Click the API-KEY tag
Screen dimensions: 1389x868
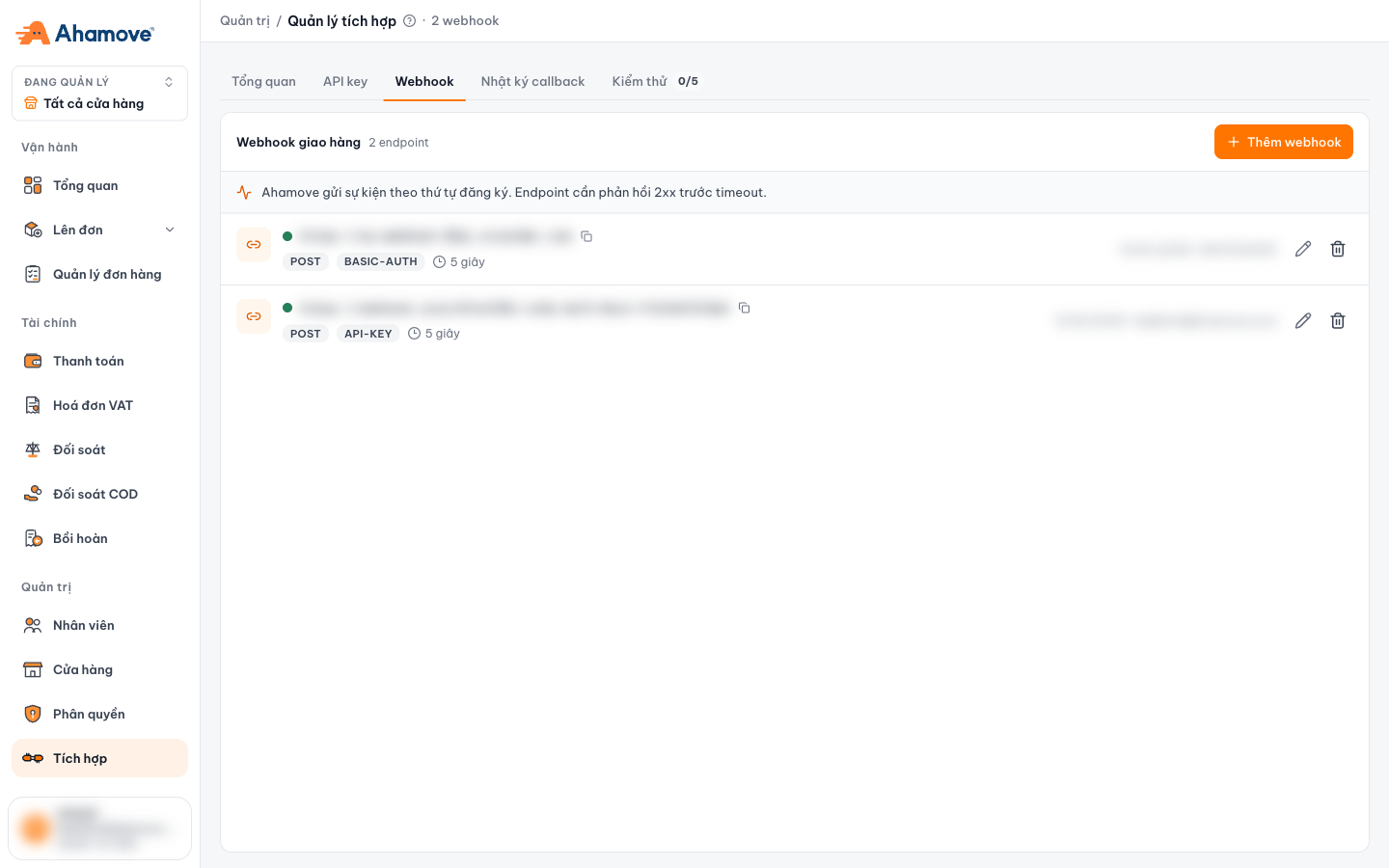(368, 334)
